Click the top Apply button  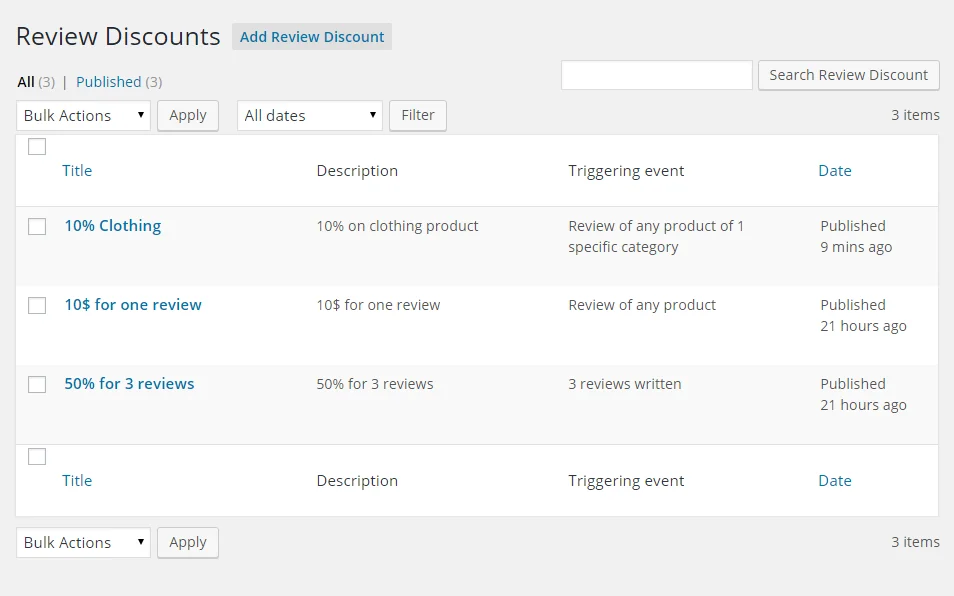tap(188, 115)
